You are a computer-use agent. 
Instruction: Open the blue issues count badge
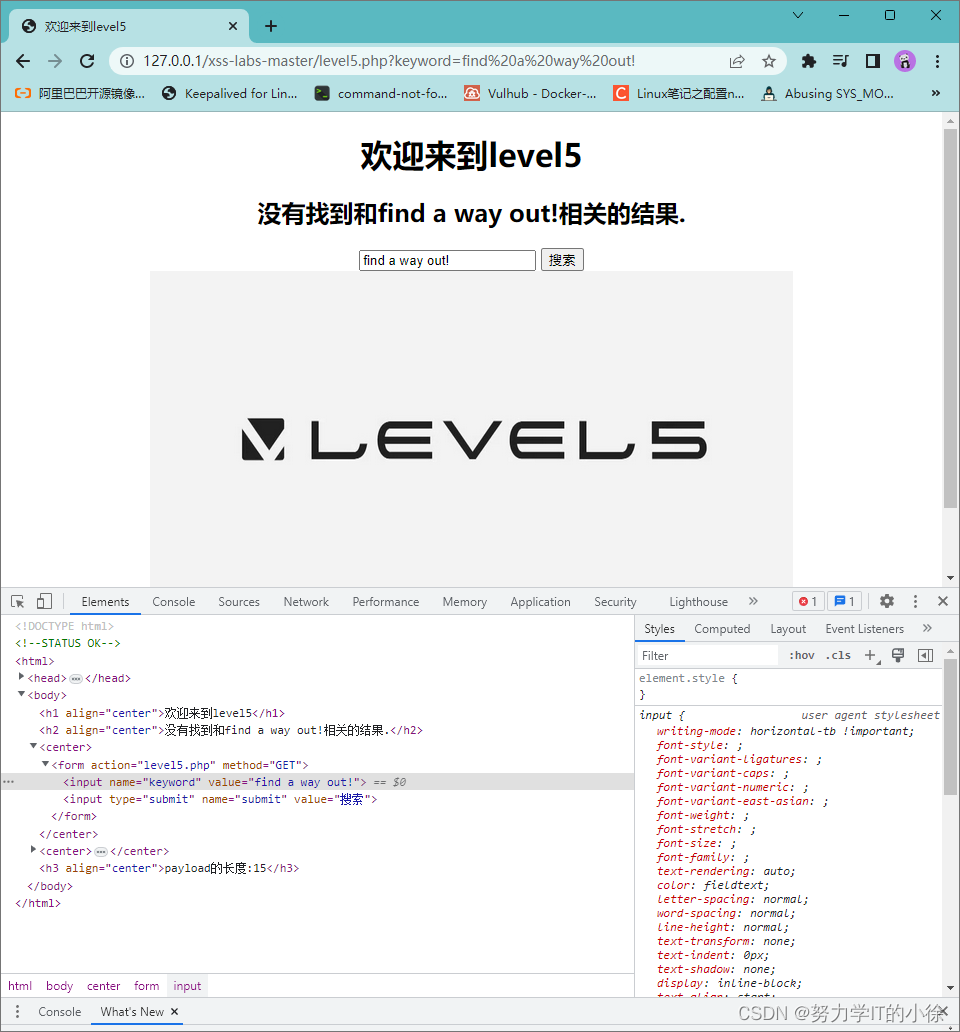pyautogui.click(x=844, y=601)
